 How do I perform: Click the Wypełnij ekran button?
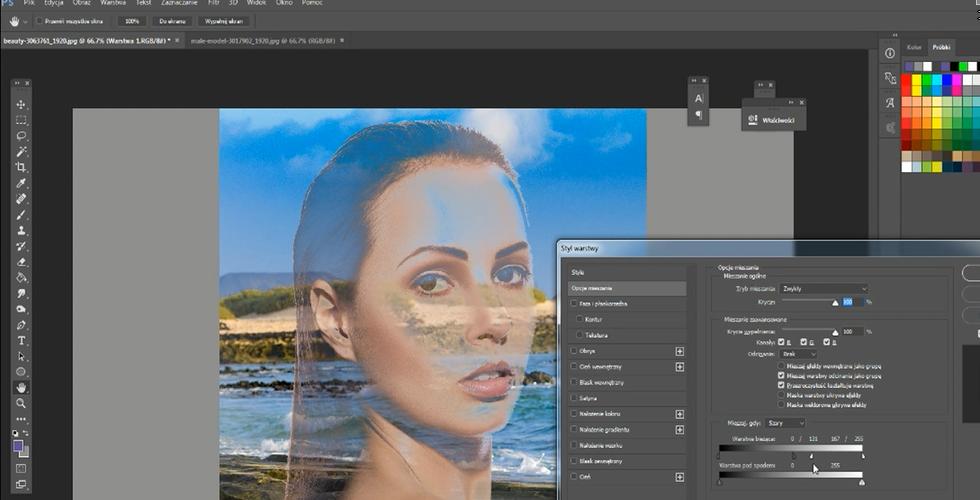224,21
